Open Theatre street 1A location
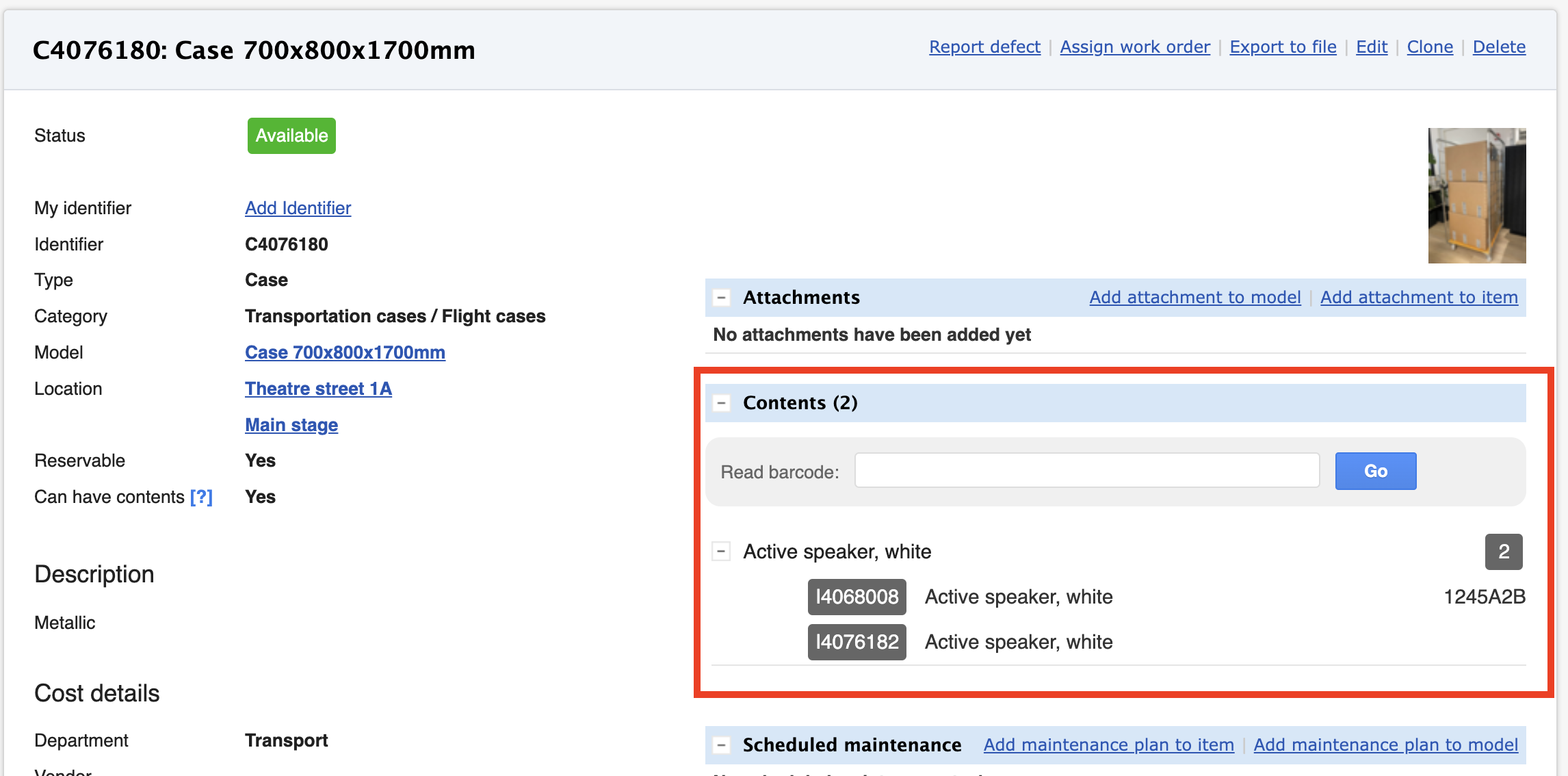Screen dimensions: 1568x776 [318, 389]
